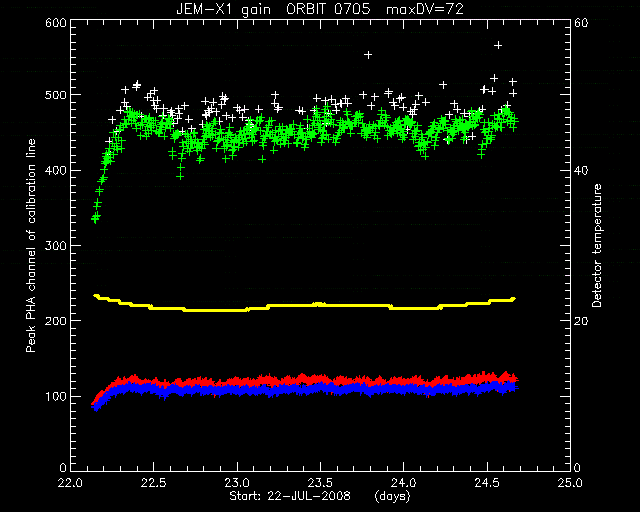The width and height of the screenshot is (640, 512).
Task: Click the 300 tick label on left axis
Action: 56,245
